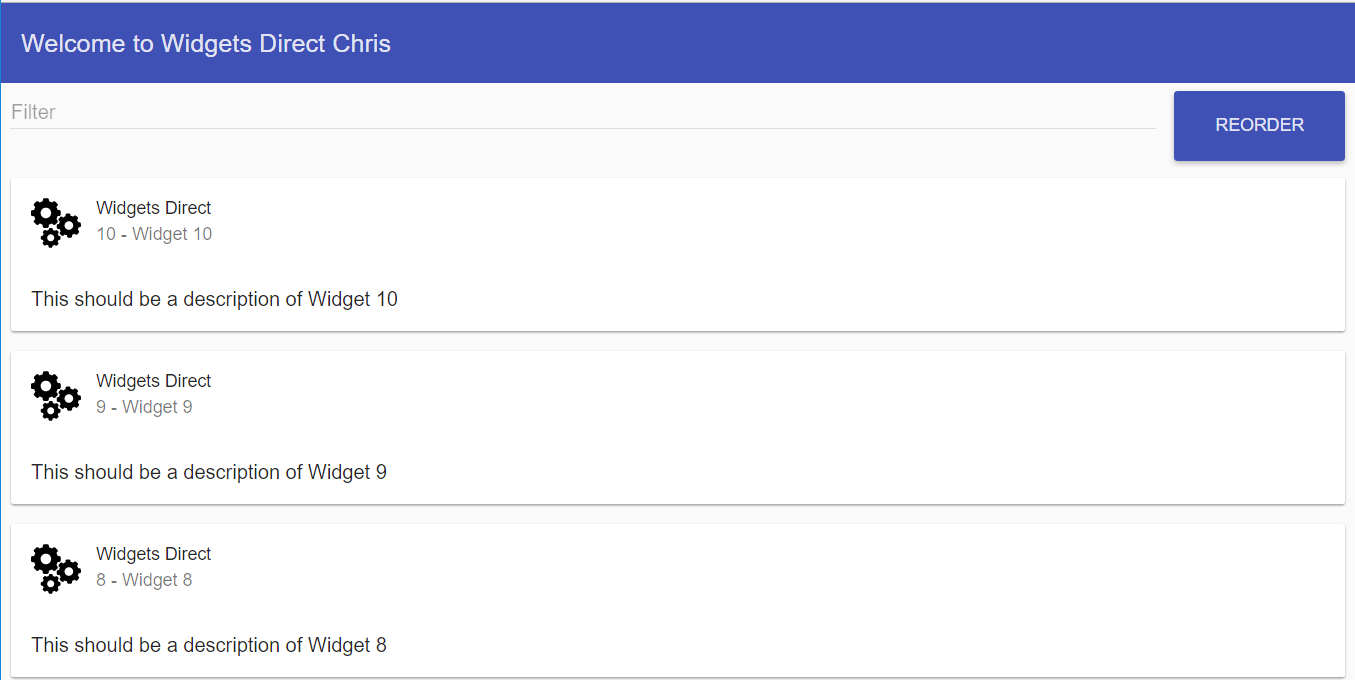Click the gears icon on Widget 10 card
Viewport: 1355px width, 680px height.
pos(56,222)
